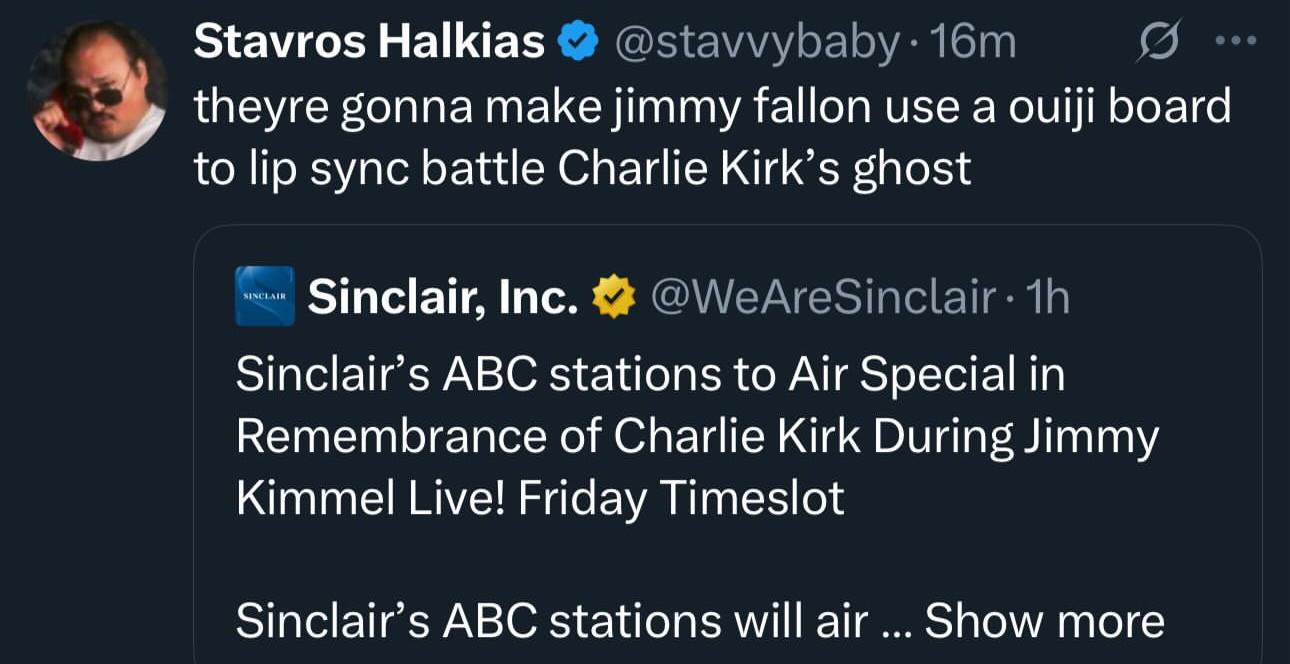
Task: Click the 'Remembrance of Charlie Kirk During Jimmy' line
Action: tap(697, 437)
